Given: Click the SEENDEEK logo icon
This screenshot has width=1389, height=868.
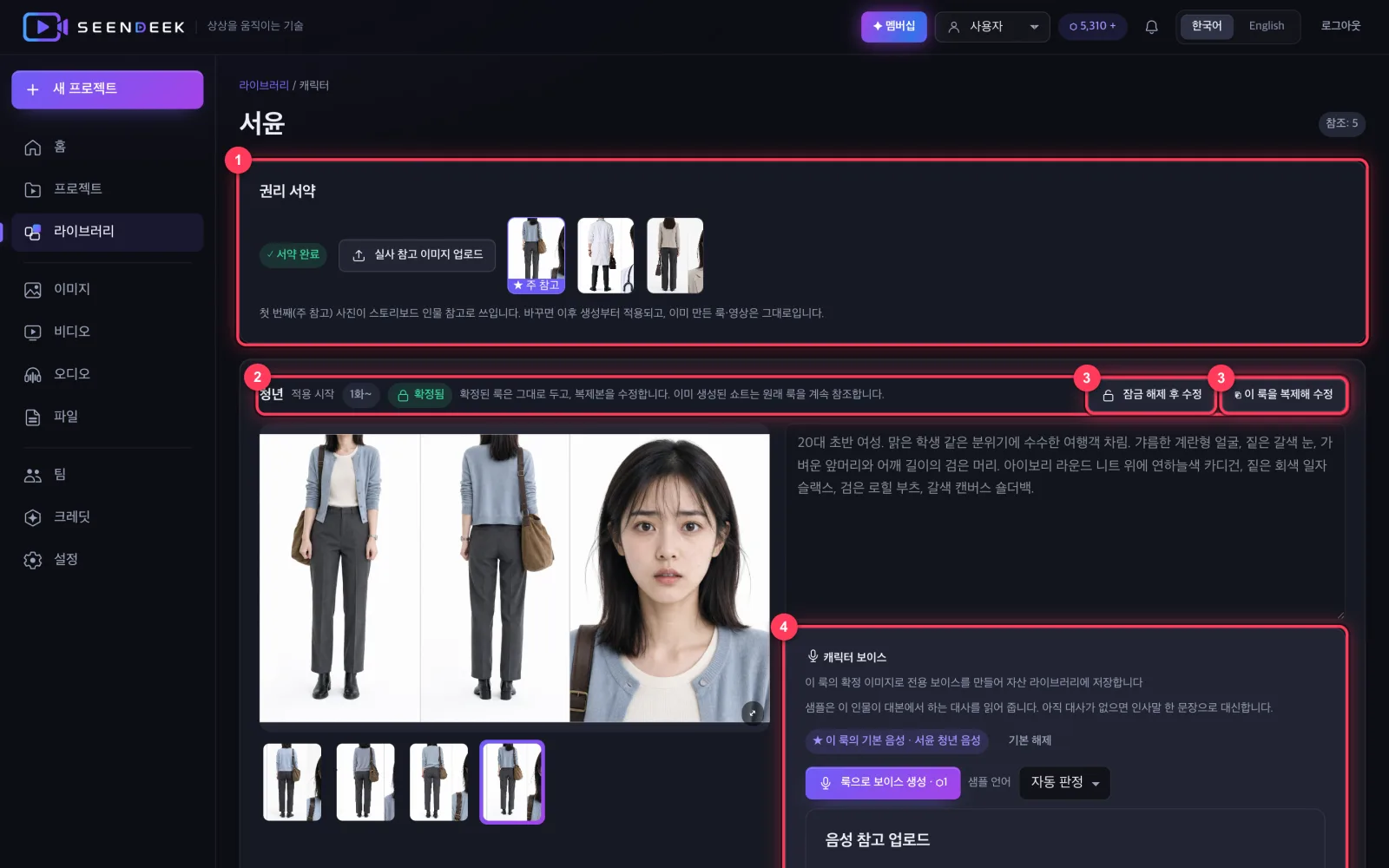Looking at the screenshot, I should [x=45, y=27].
